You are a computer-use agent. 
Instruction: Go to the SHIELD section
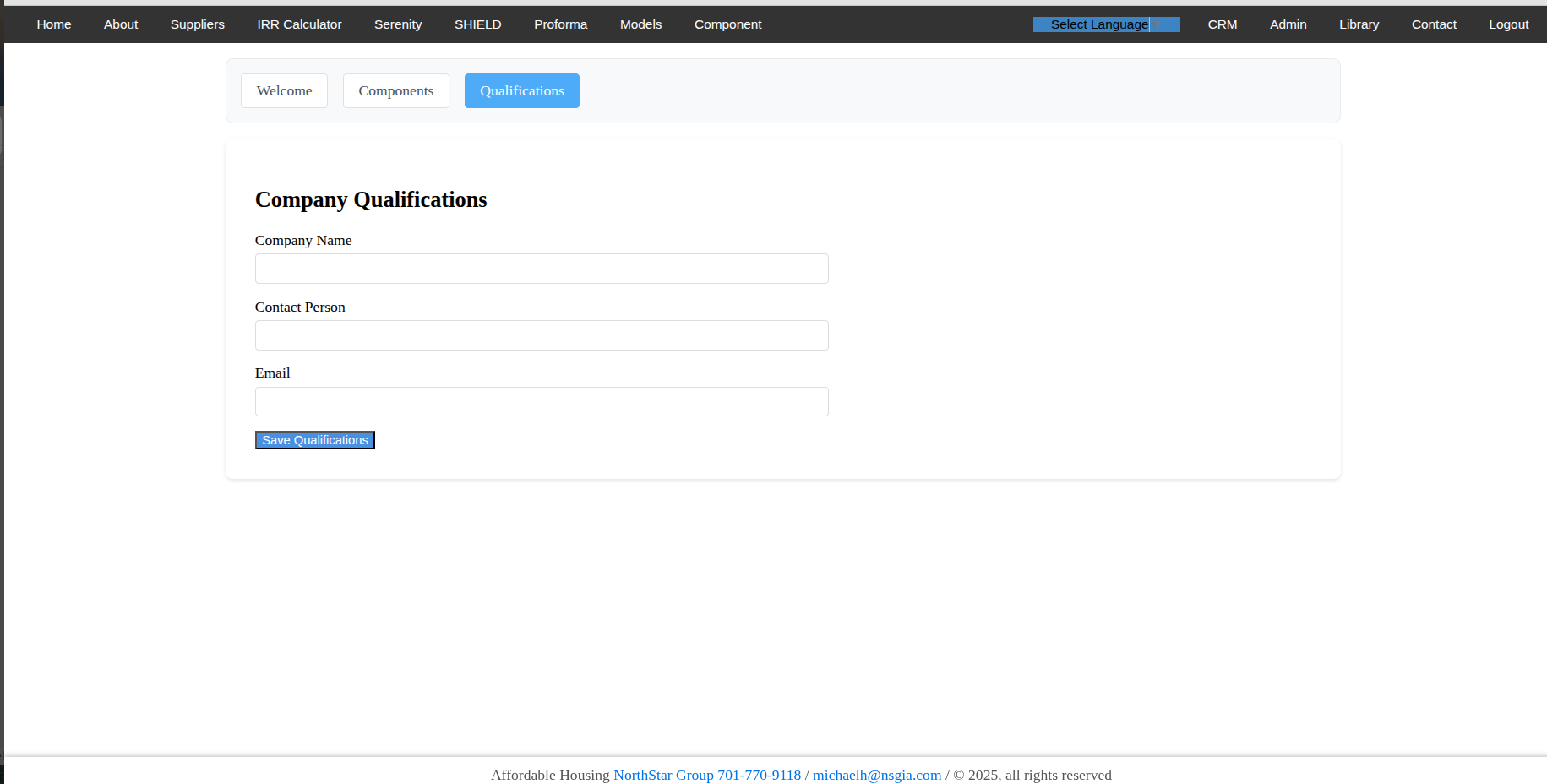(477, 24)
